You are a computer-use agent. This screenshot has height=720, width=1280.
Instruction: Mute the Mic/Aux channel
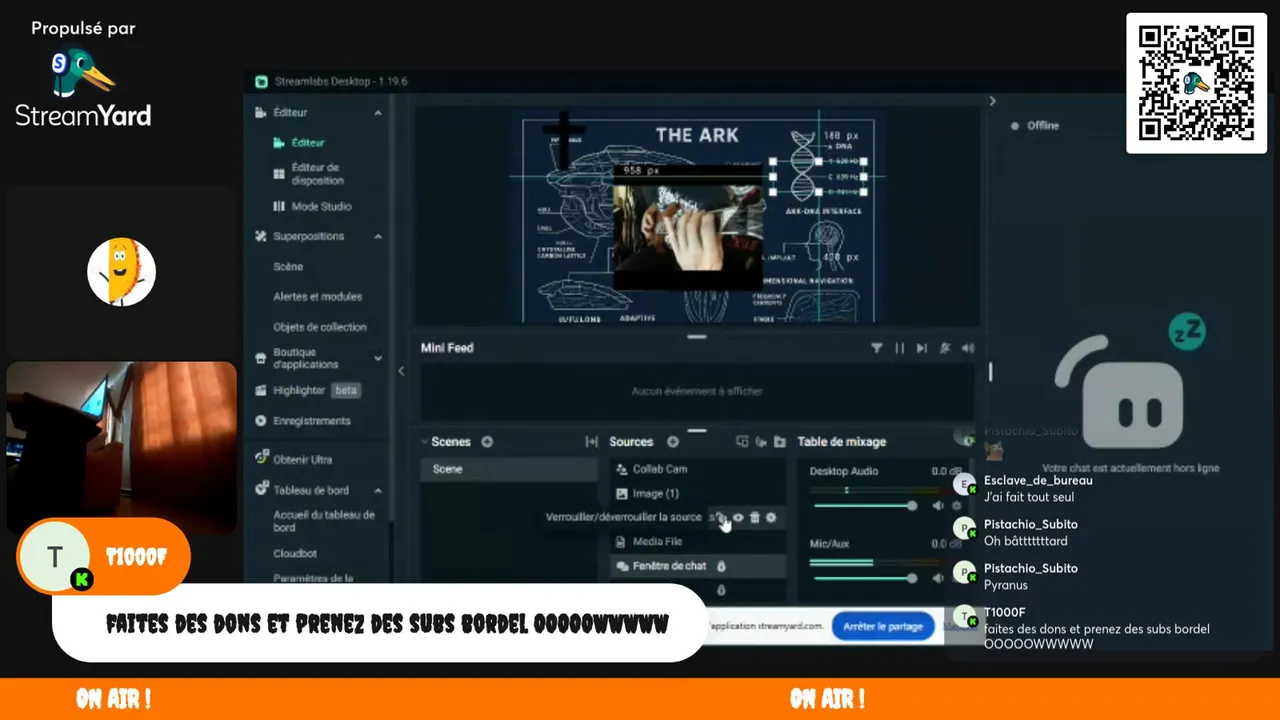[x=937, y=578]
